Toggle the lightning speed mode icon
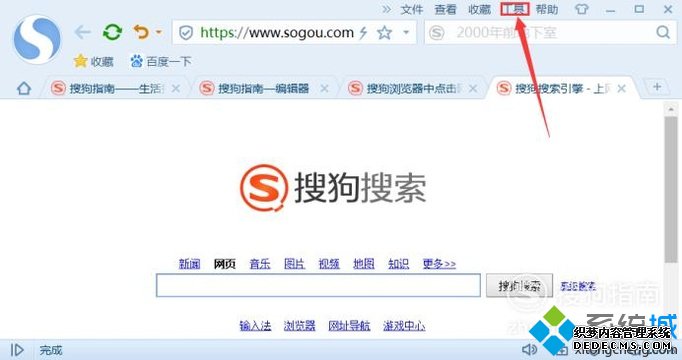Image resolution: width=682 pixels, height=360 pixels. [363, 33]
